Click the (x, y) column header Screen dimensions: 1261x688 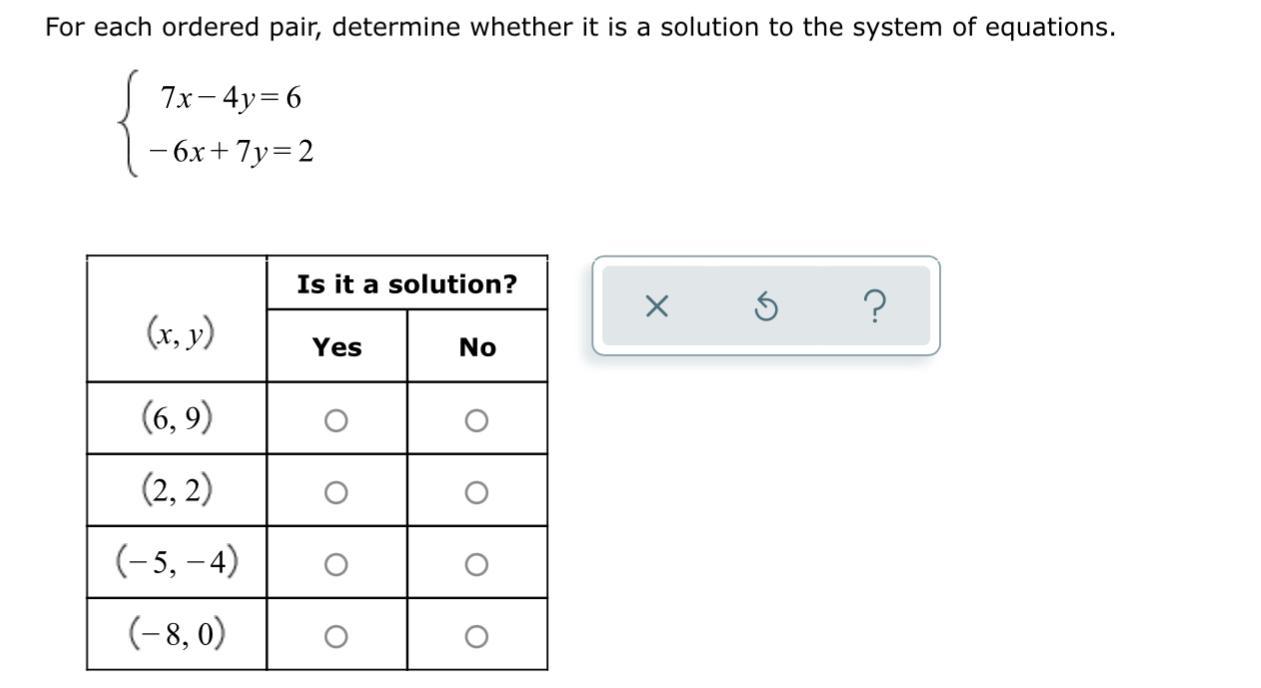click(x=181, y=331)
